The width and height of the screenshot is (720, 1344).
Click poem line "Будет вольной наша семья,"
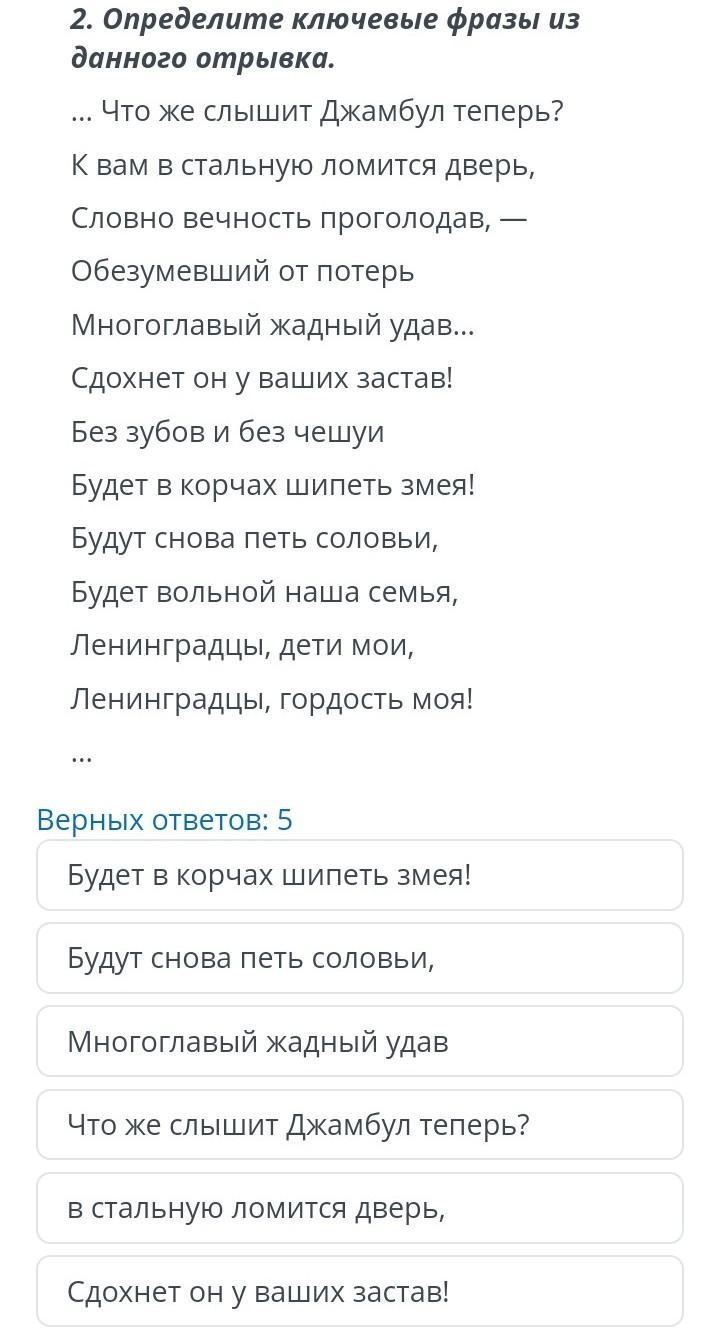[x=264, y=592]
